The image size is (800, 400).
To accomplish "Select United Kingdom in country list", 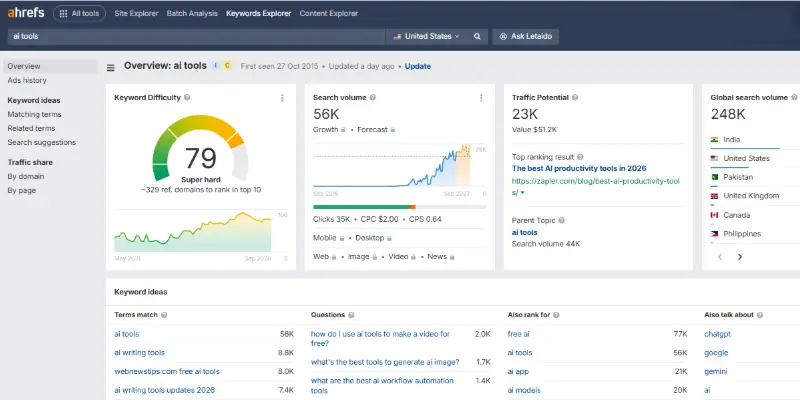I will tap(751, 196).
